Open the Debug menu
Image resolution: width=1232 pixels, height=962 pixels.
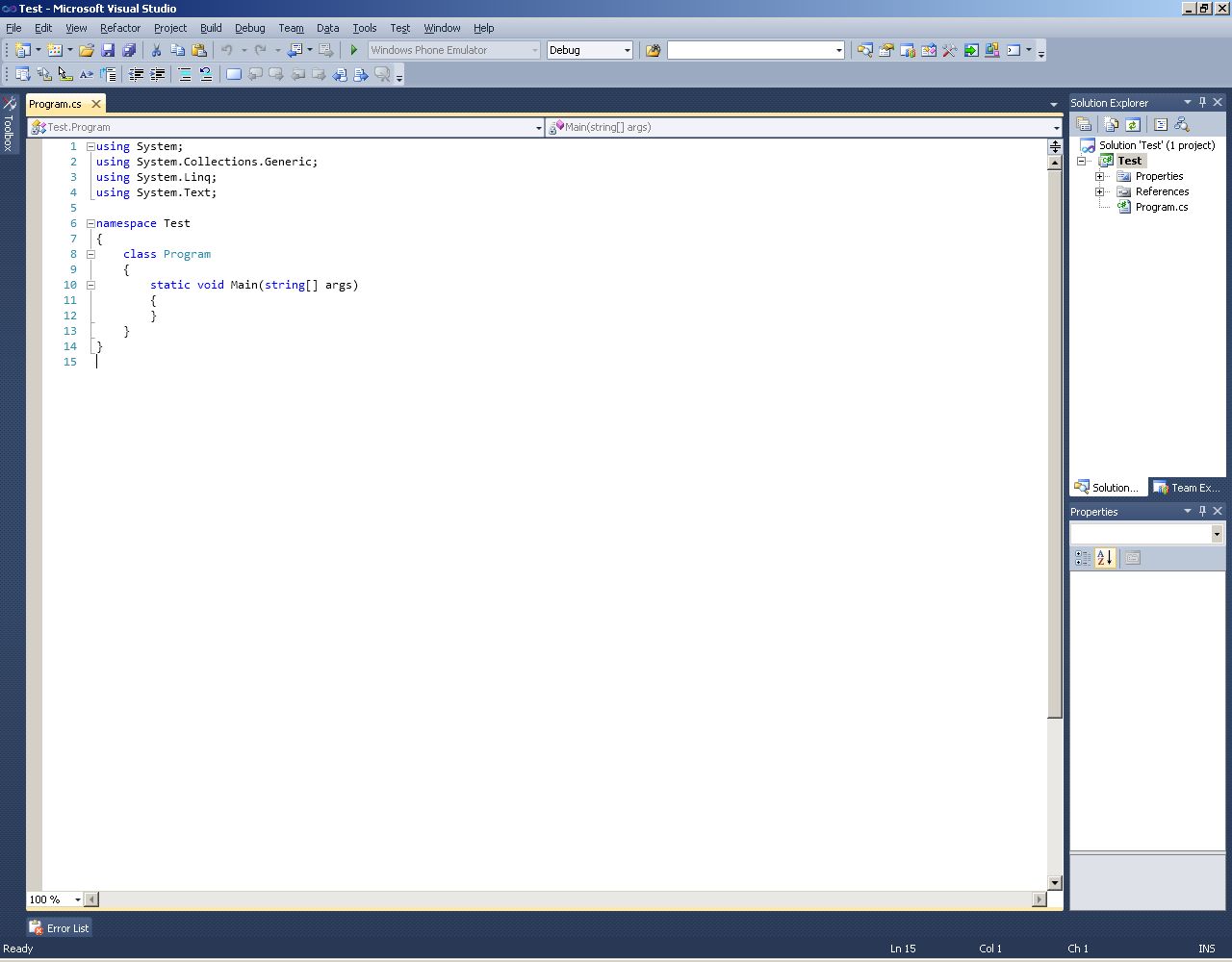coord(250,28)
